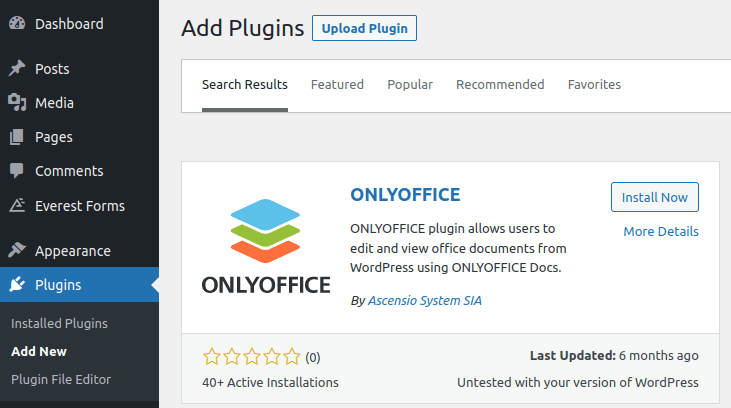
Task: Switch to the Featured tab
Action: pyautogui.click(x=337, y=85)
